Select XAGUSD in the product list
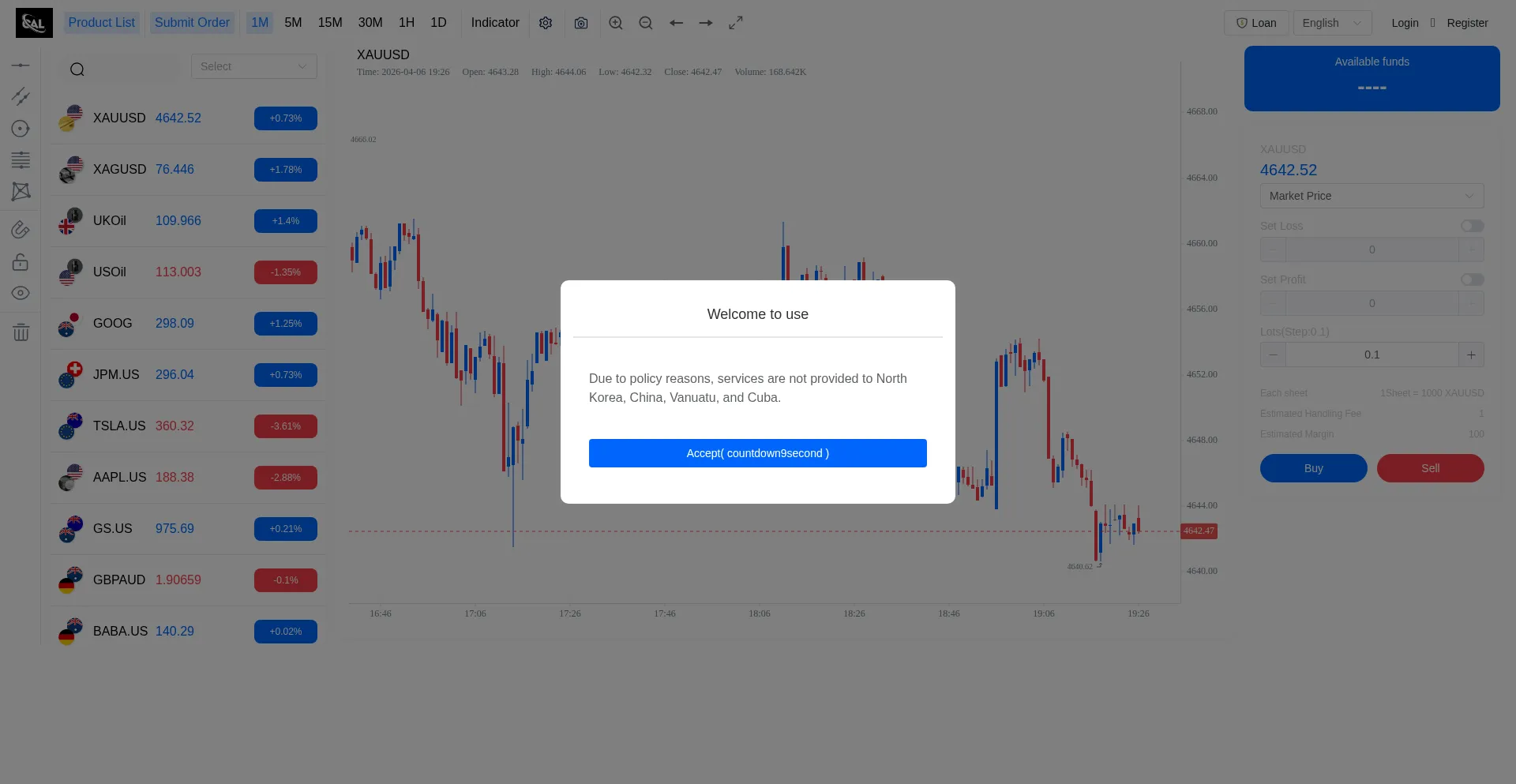 click(188, 170)
